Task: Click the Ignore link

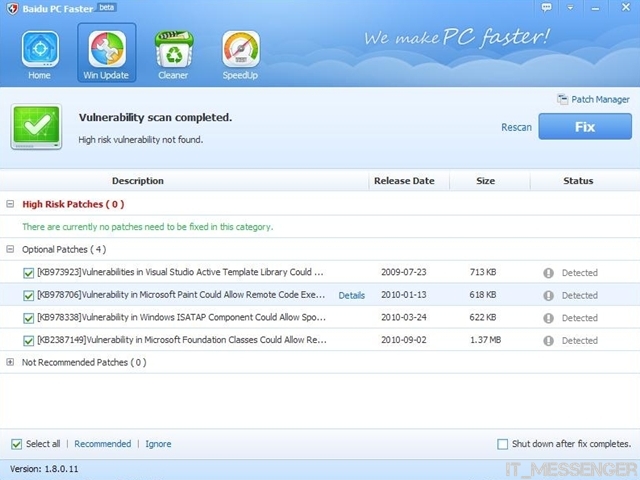Action: point(158,444)
